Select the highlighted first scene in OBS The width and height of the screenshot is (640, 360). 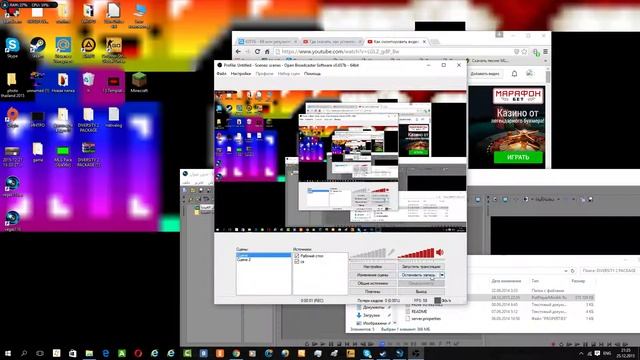coord(264,256)
